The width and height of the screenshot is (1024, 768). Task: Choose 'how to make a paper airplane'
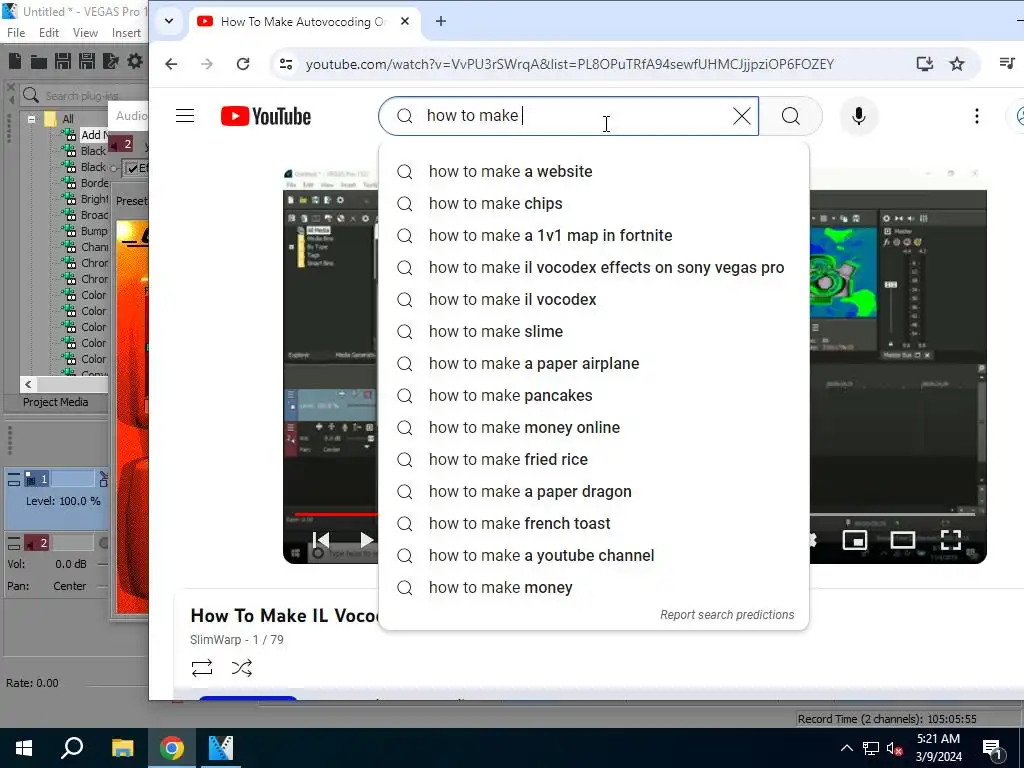point(594,363)
